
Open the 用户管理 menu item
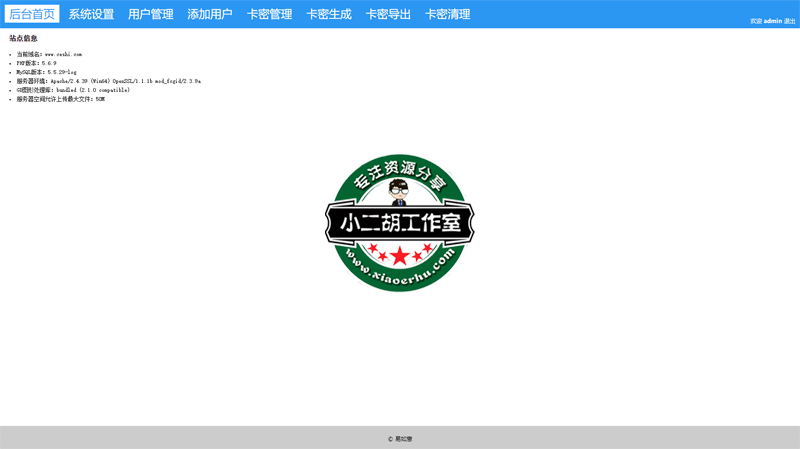151,14
